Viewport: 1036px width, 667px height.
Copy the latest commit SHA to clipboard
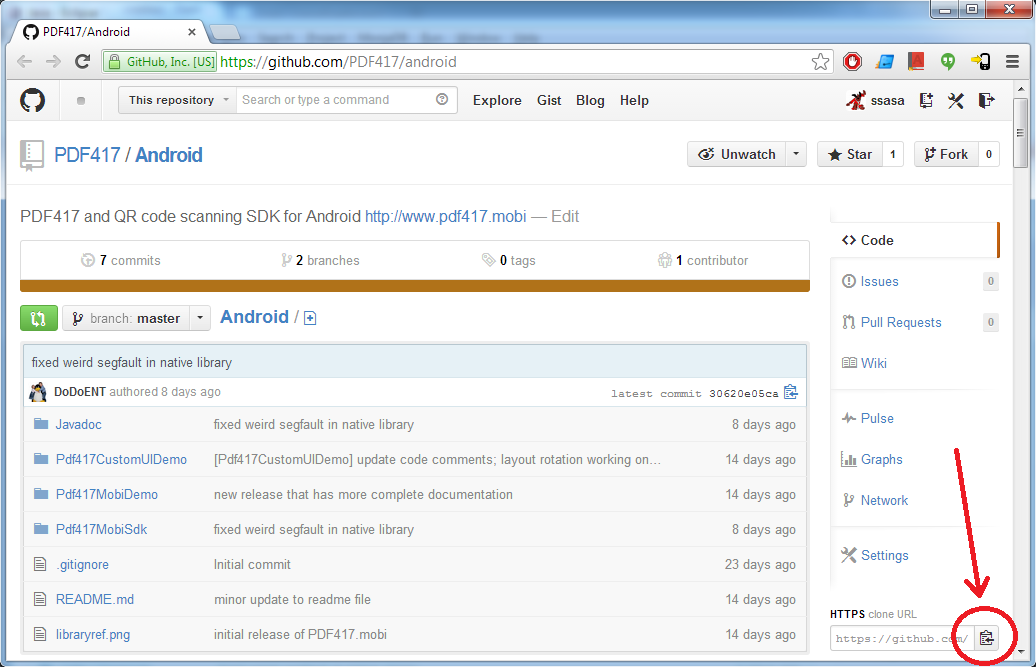pos(791,392)
